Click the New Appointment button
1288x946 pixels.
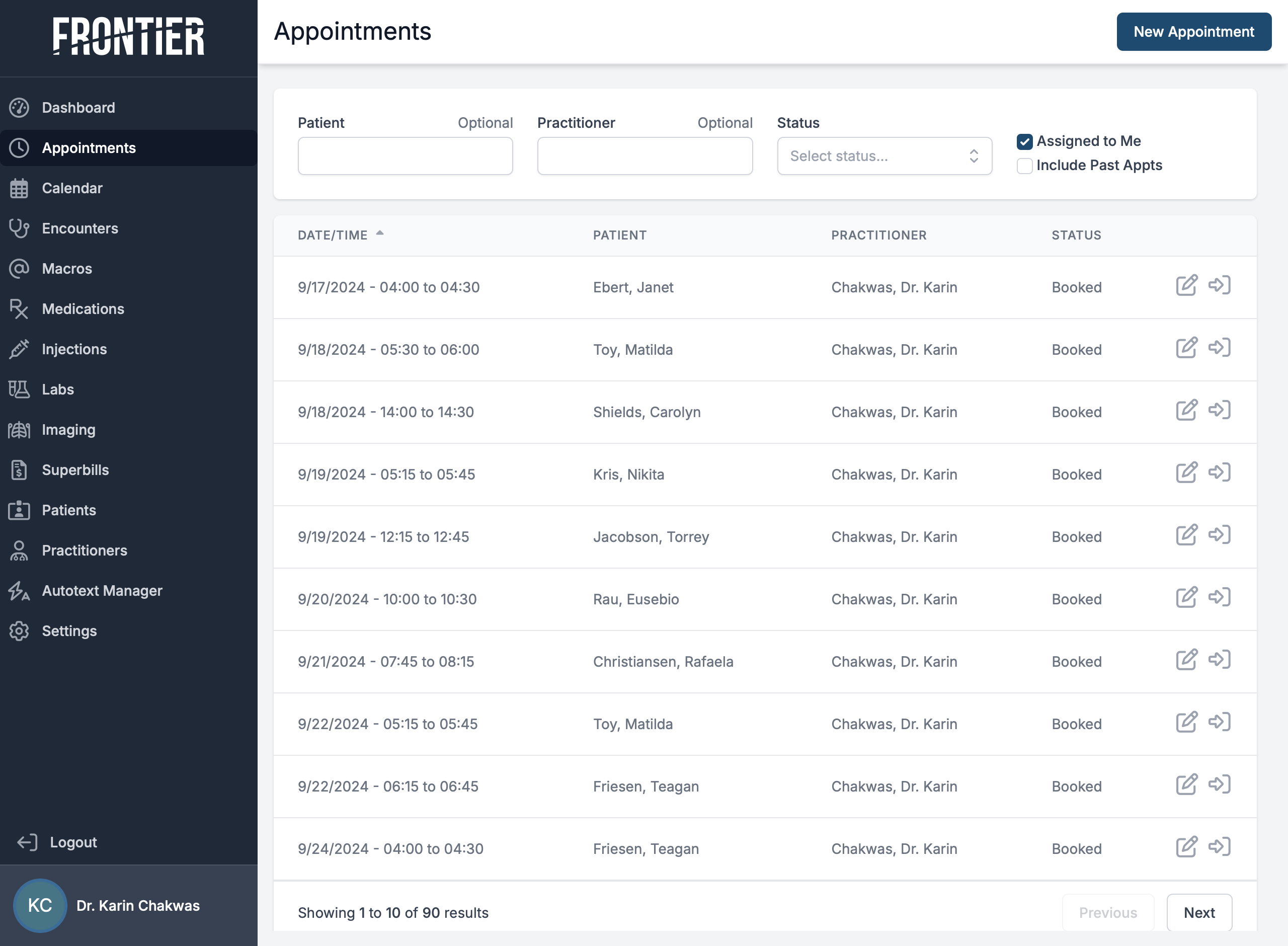click(x=1193, y=32)
